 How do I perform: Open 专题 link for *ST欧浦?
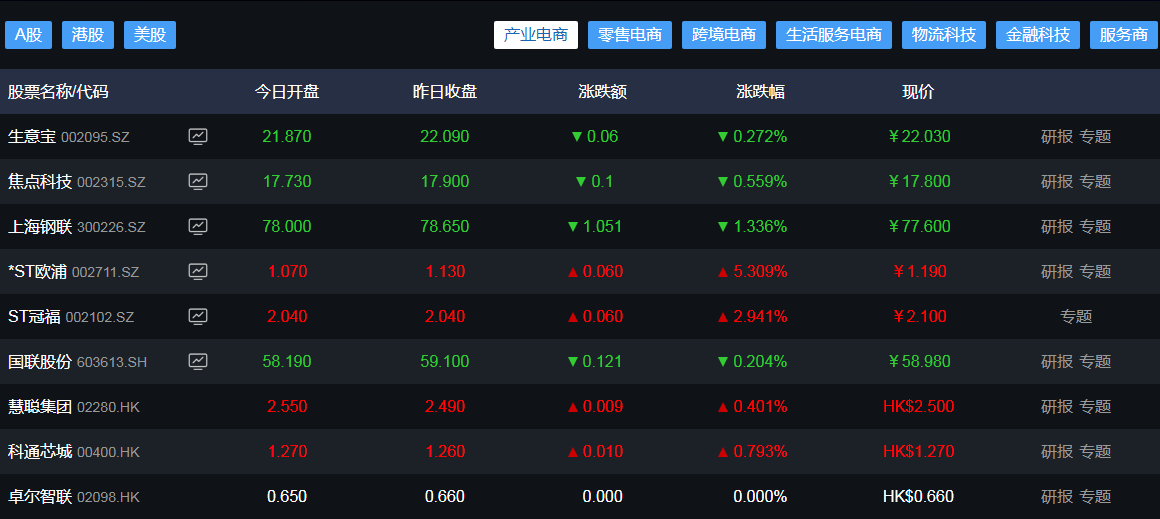tap(1095, 272)
